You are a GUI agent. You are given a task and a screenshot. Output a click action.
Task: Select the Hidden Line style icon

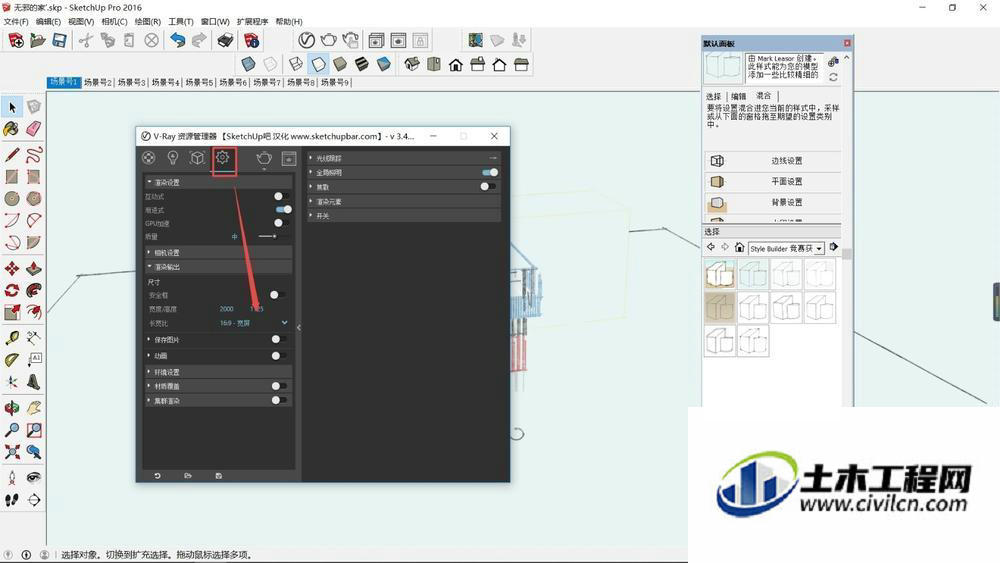click(318, 64)
